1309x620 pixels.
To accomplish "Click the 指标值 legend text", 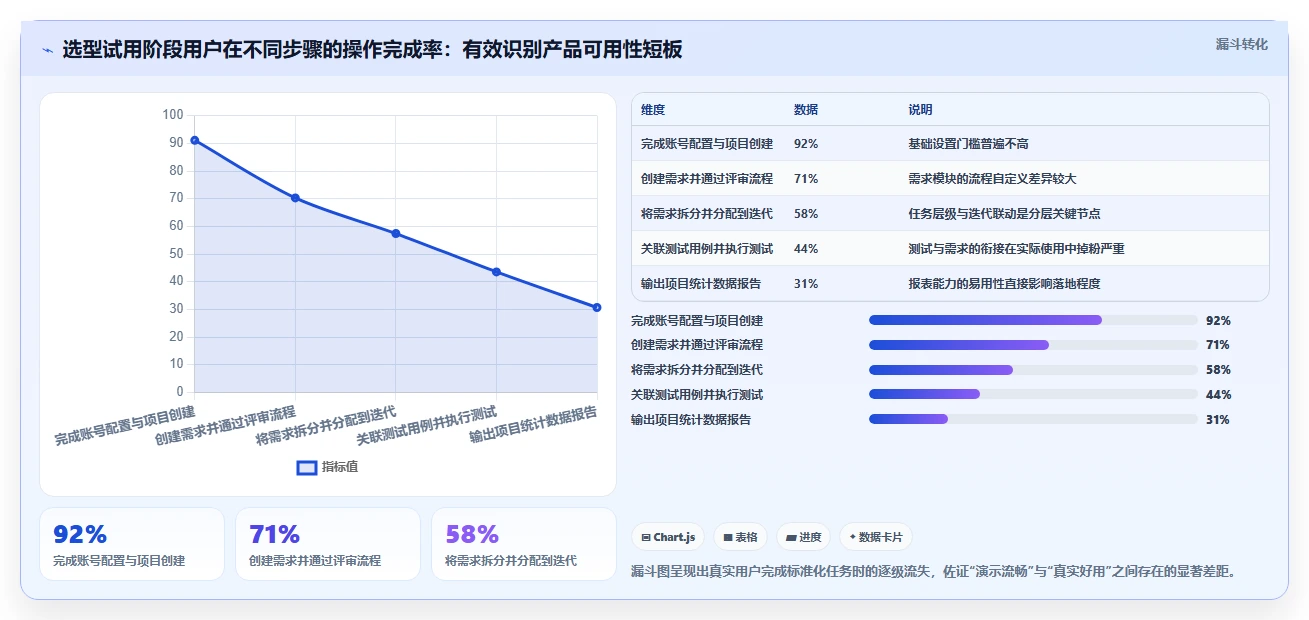I will [340, 467].
